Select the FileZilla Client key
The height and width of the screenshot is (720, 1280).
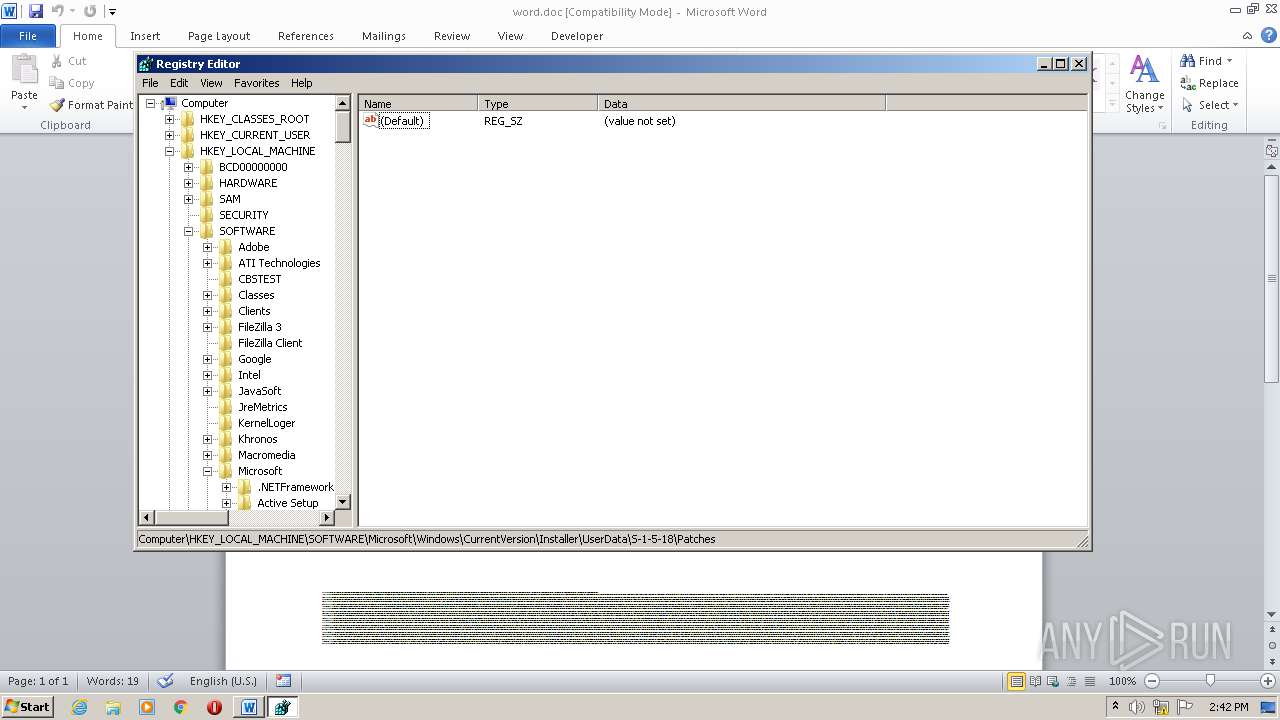[x=270, y=343]
